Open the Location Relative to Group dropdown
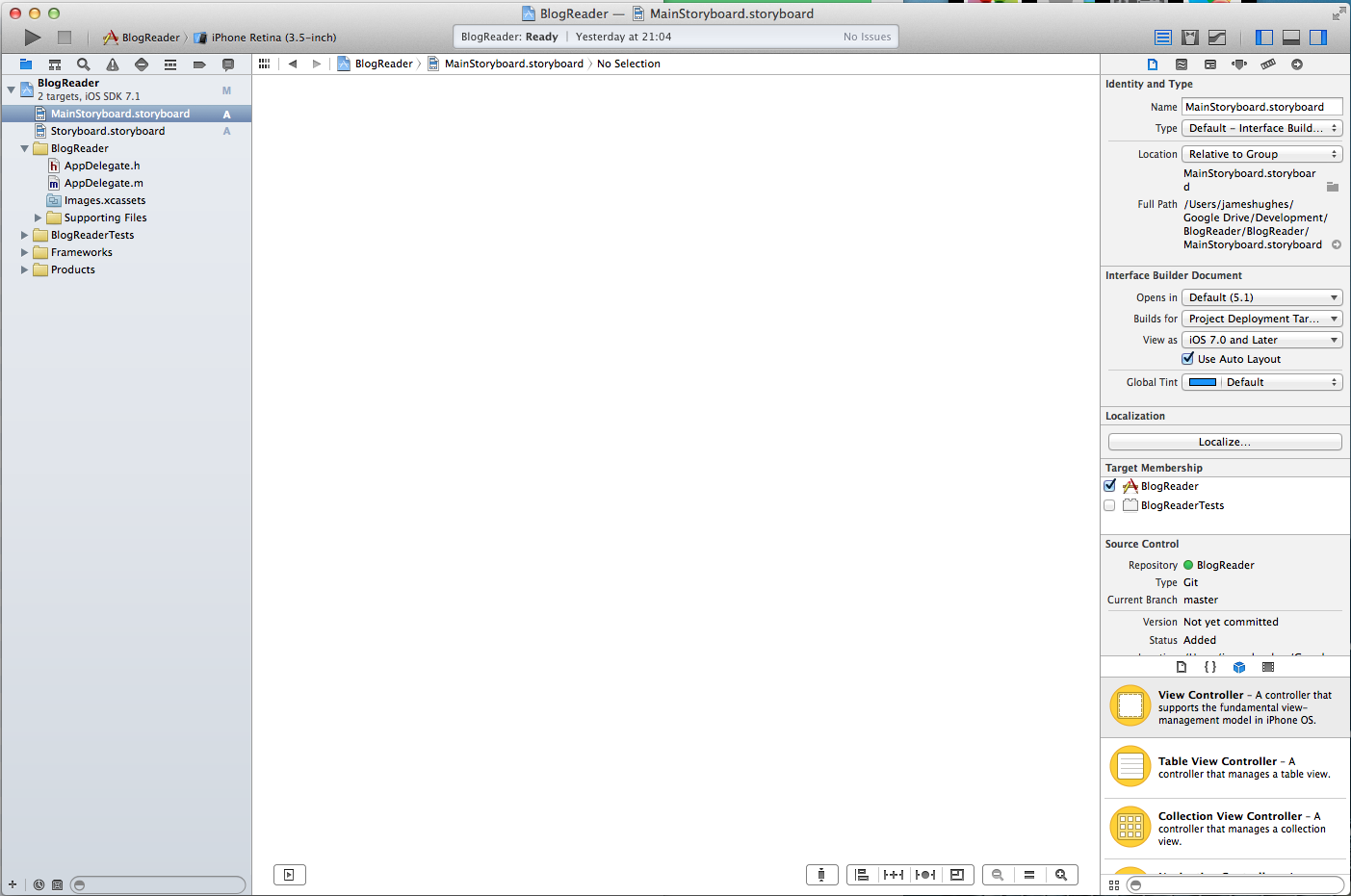 point(1261,154)
